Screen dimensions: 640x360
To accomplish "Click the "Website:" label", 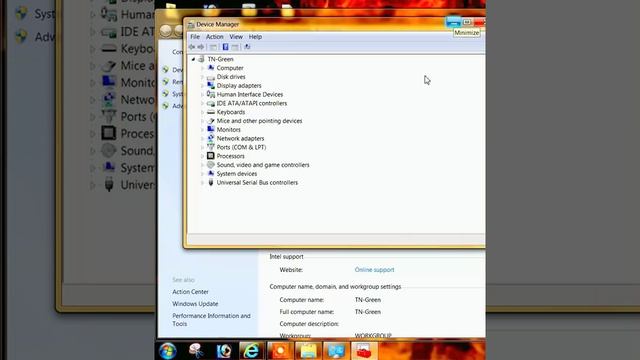I will (x=291, y=270).
